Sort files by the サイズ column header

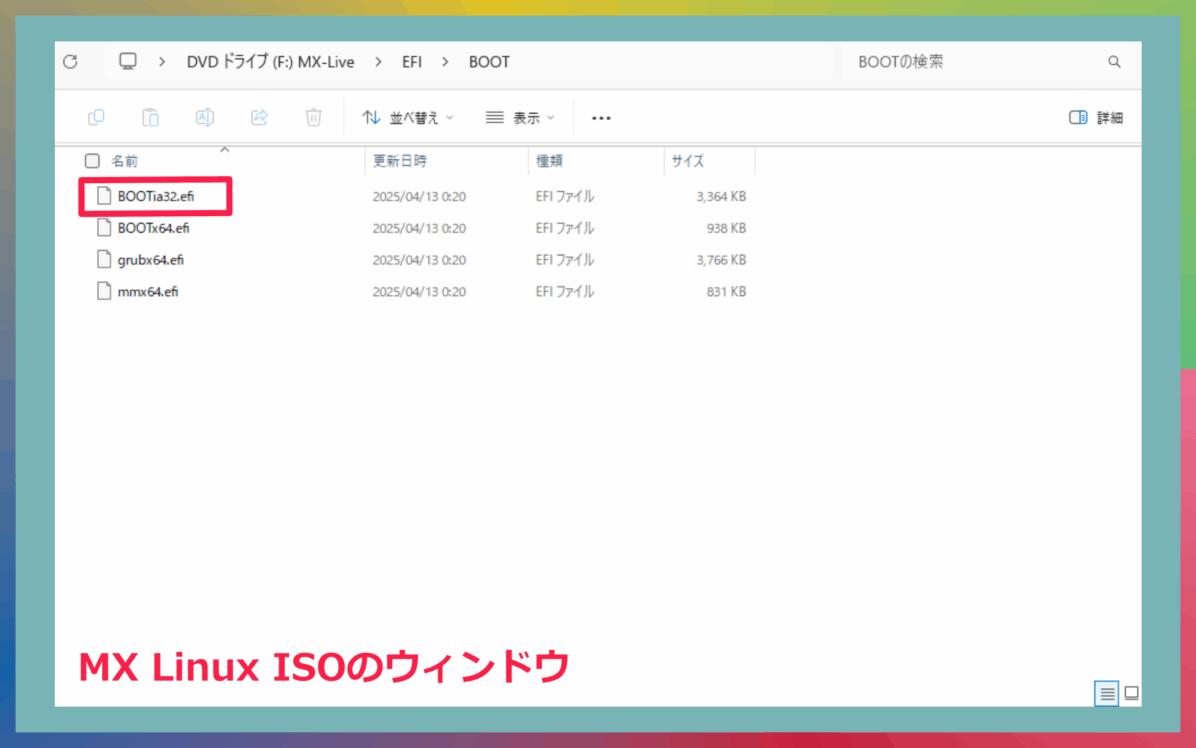(688, 160)
